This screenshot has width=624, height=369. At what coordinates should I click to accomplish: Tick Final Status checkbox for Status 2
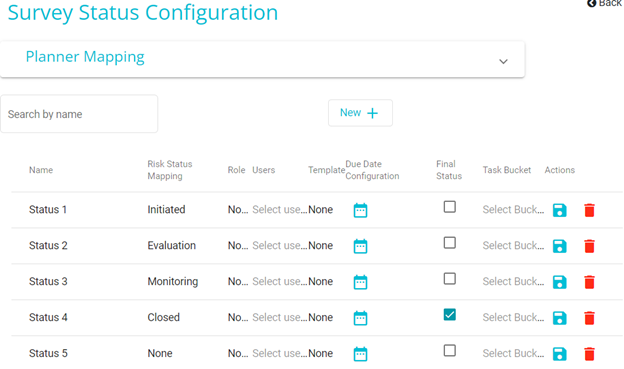click(450, 242)
